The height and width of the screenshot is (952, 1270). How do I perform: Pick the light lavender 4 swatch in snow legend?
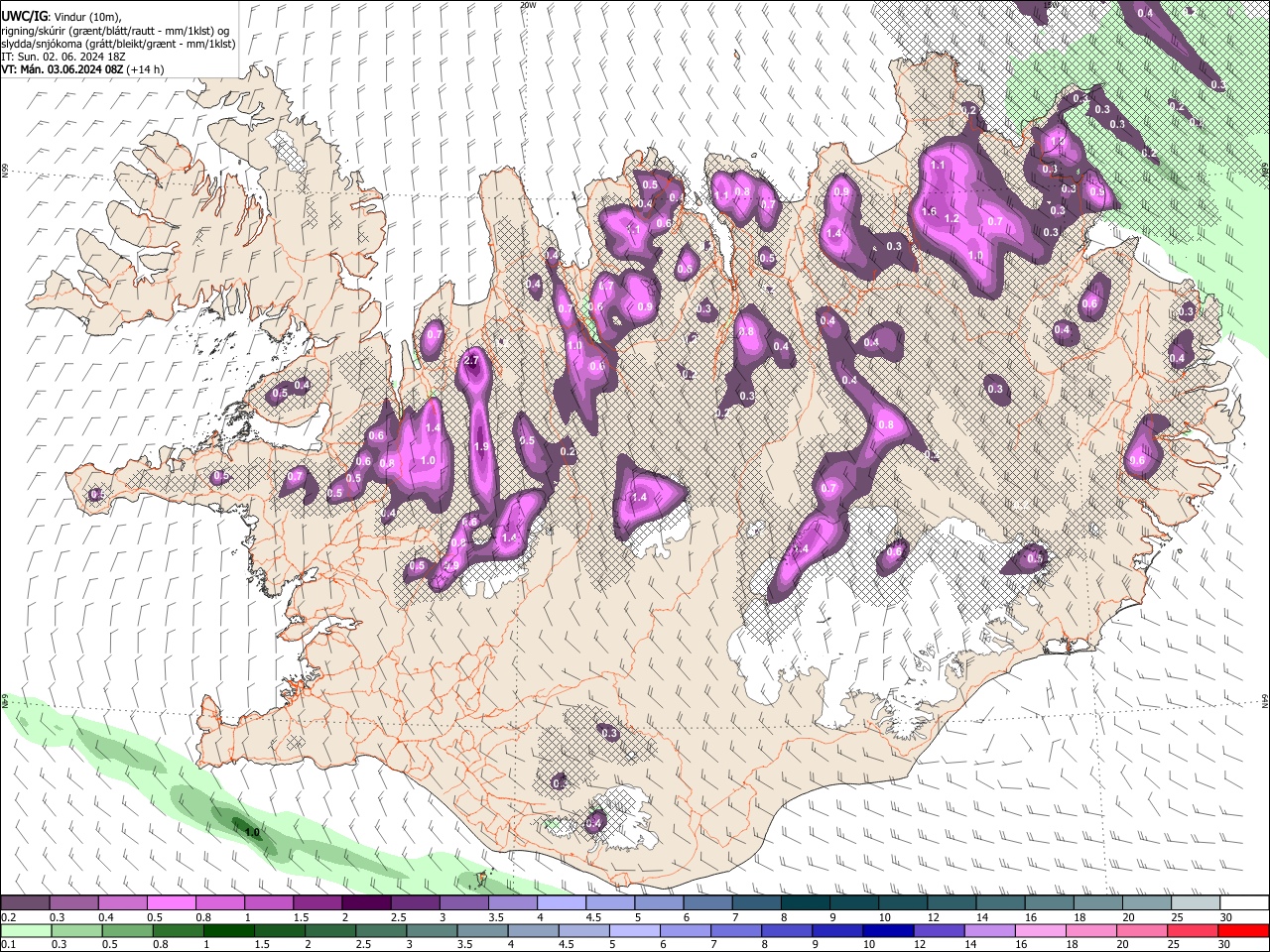coord(562,902)
